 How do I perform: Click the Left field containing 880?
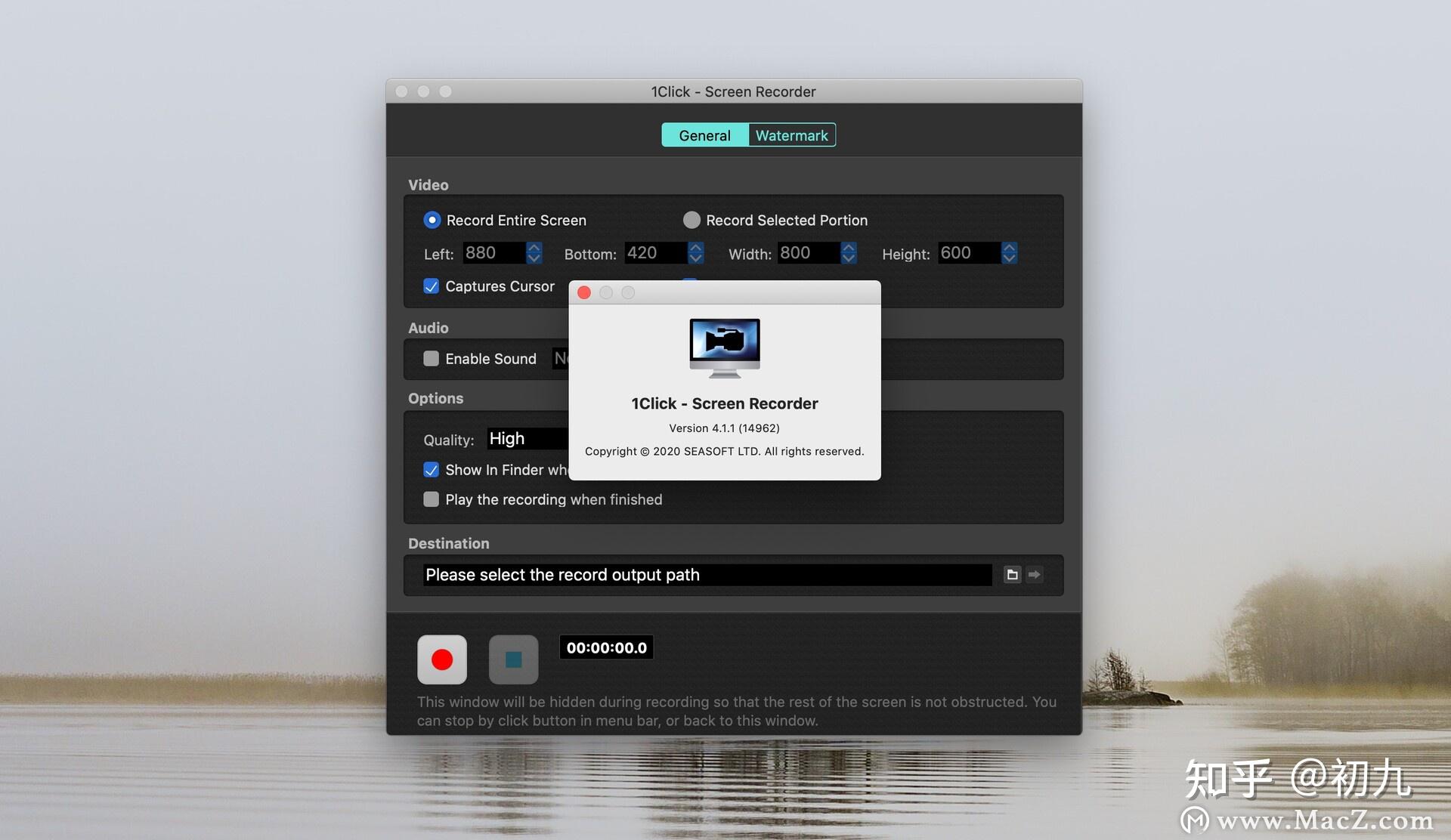coord(494,253)
